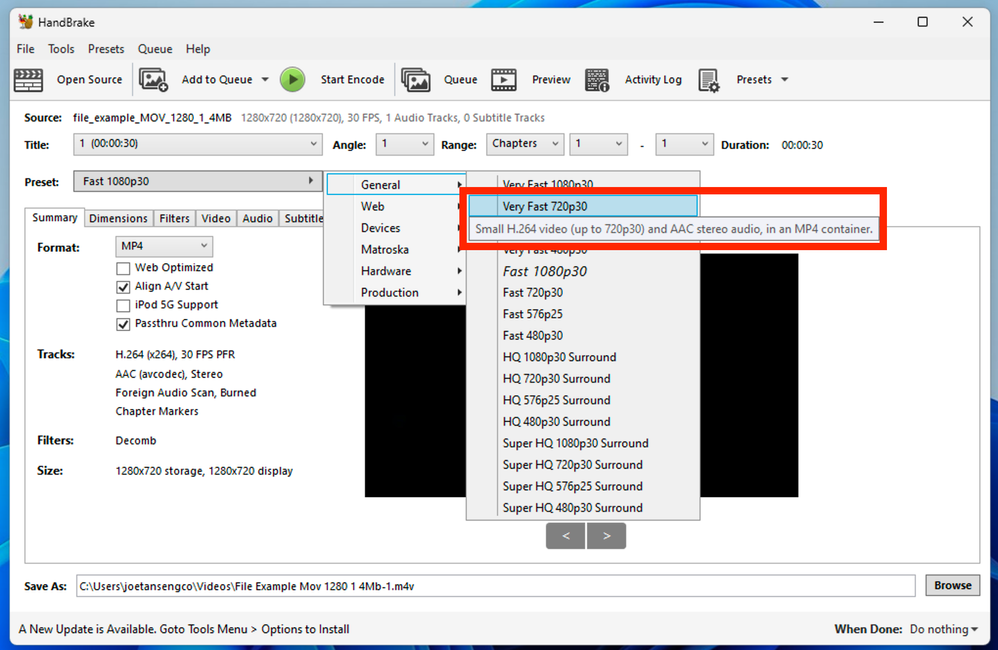The width and height of the screenshot is (998, 650).
Task: Expand the Hardware preset category
Action: coord(396,271)
